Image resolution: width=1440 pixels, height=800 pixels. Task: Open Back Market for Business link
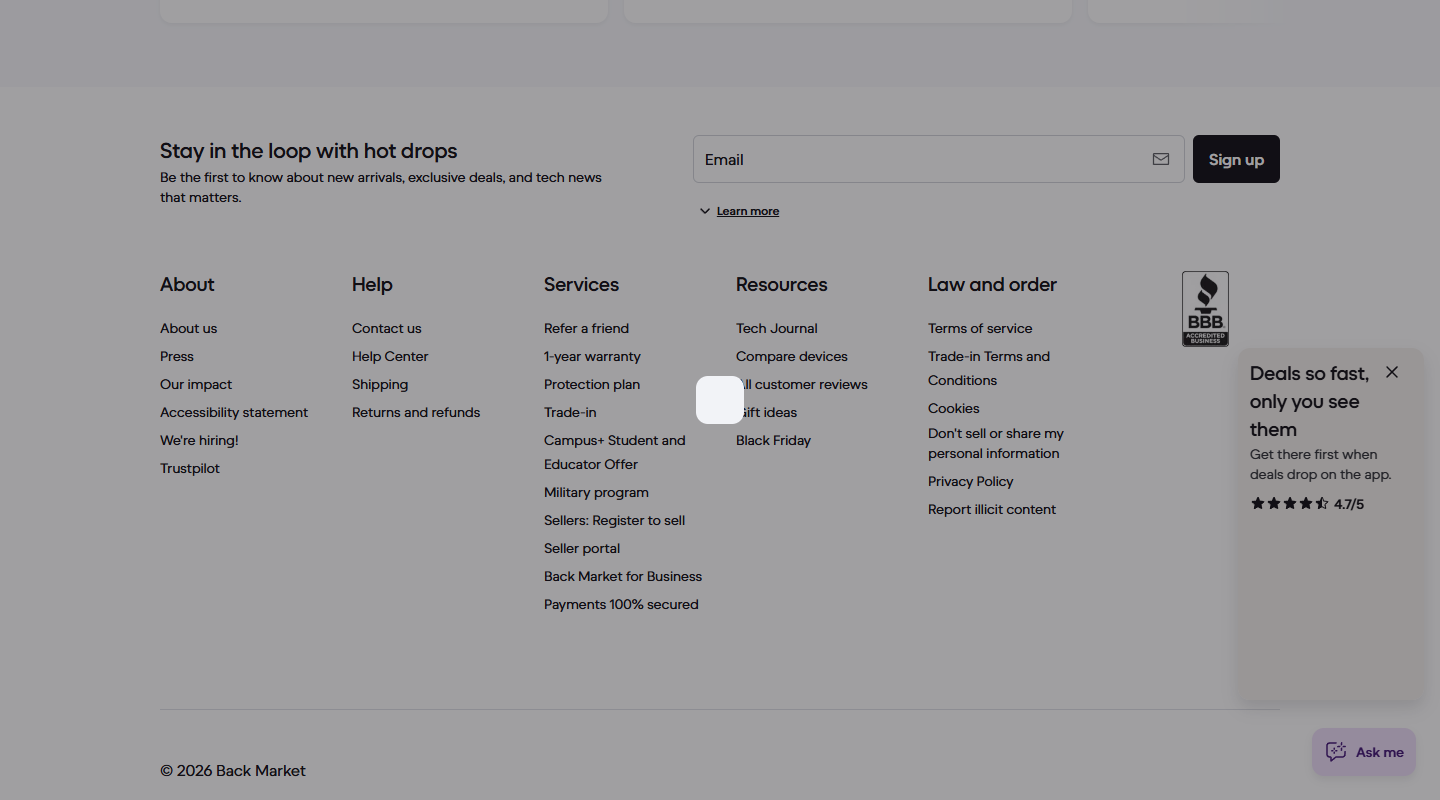coord(623,576)
